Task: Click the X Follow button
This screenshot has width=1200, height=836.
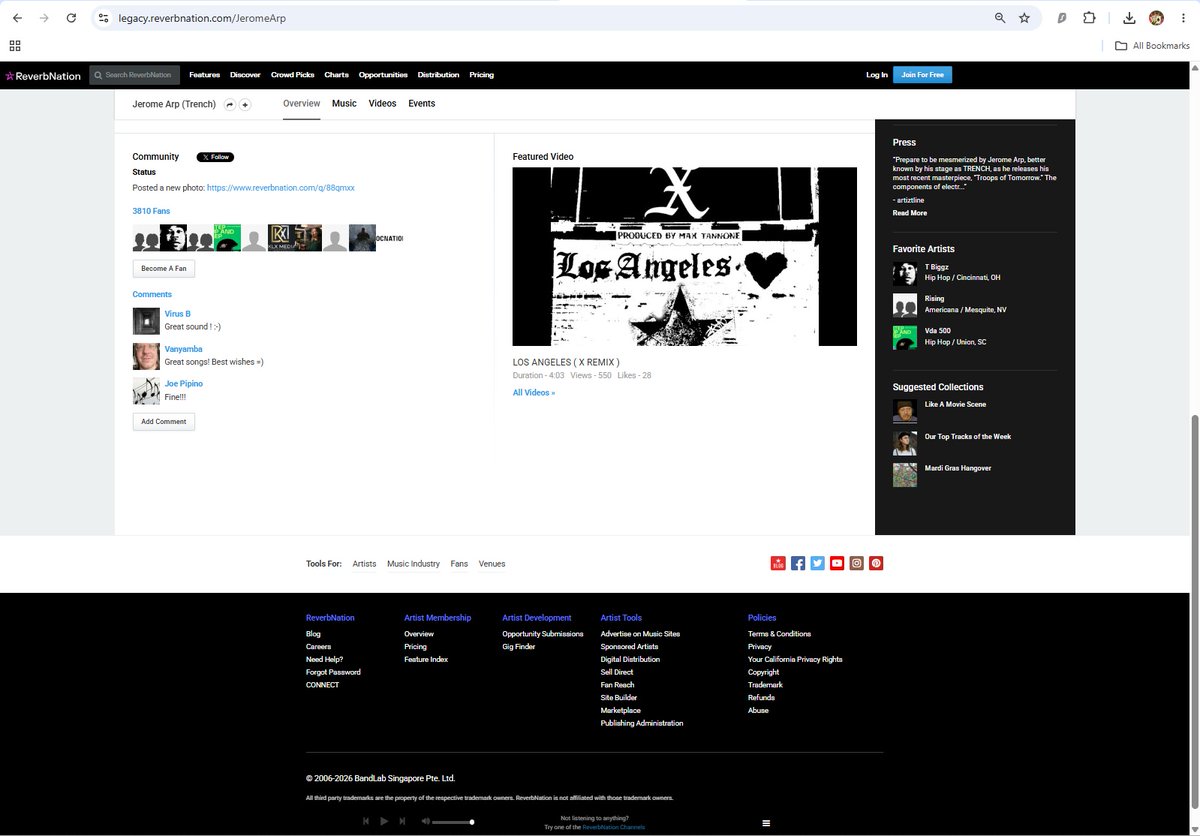Action: (215, 157)
